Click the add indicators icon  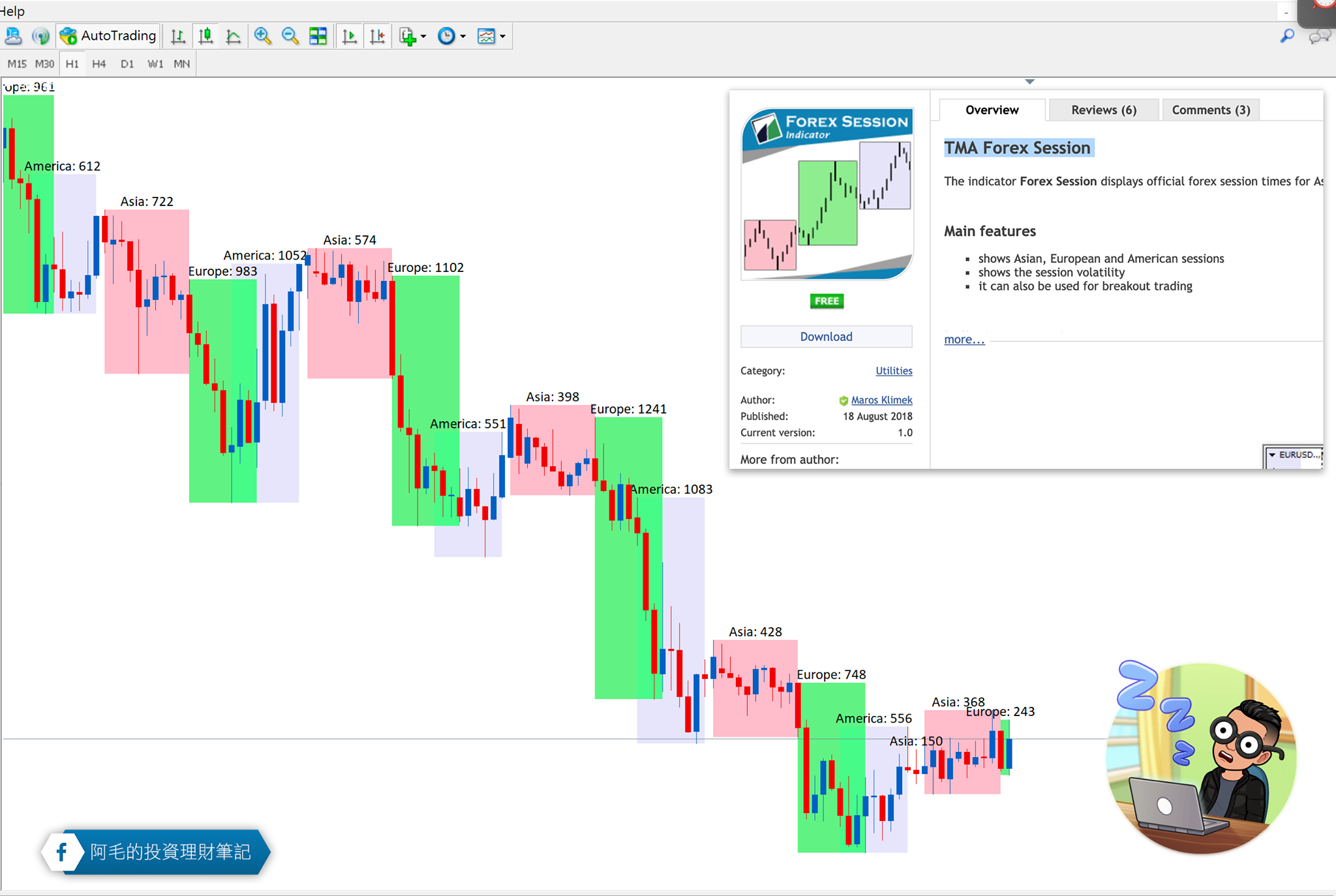click(408, 36)
